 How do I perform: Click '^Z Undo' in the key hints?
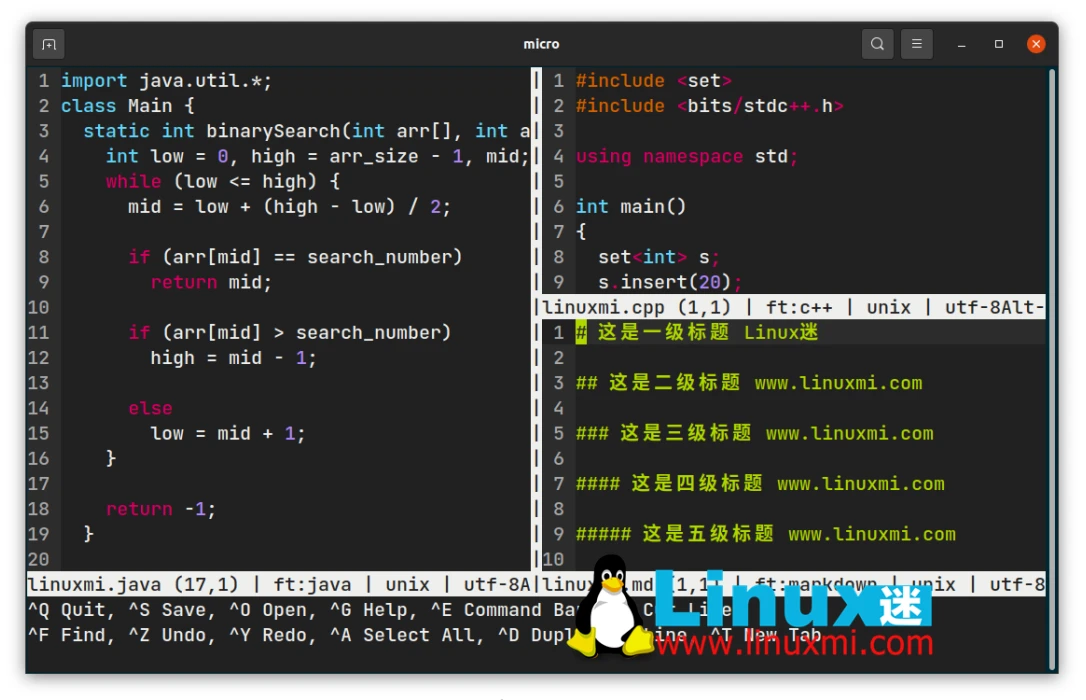coord(167,636)
